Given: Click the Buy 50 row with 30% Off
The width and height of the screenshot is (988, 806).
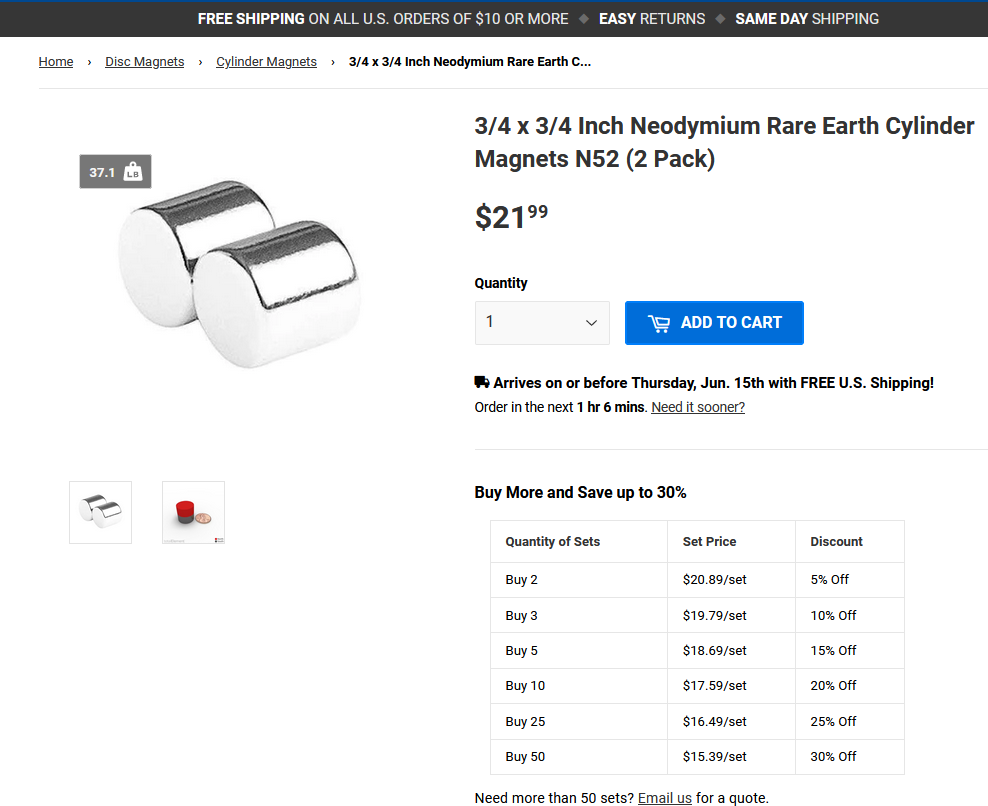Looking at the screenshot, I should (697, 757).
